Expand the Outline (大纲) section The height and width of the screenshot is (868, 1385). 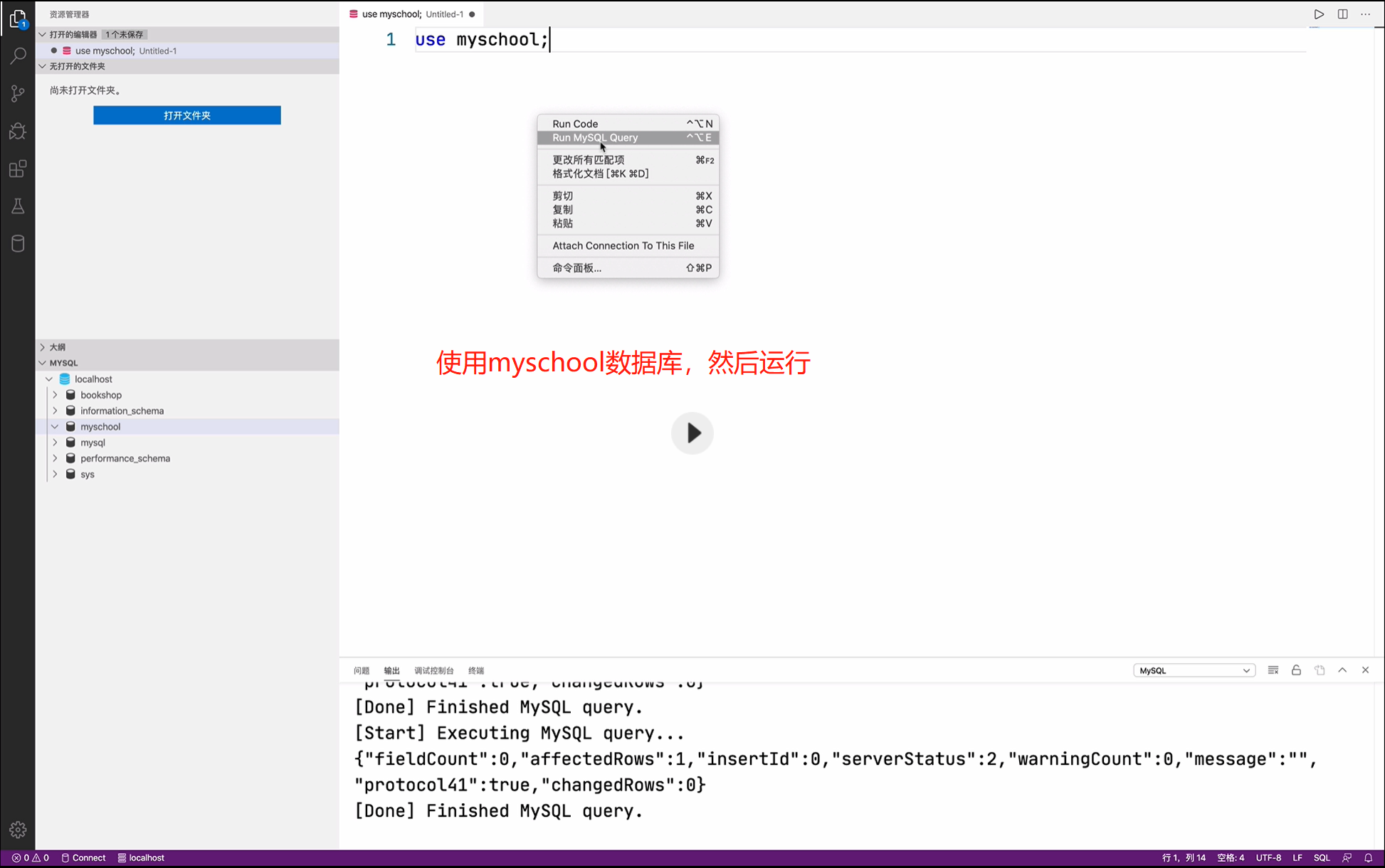[43, 347]
